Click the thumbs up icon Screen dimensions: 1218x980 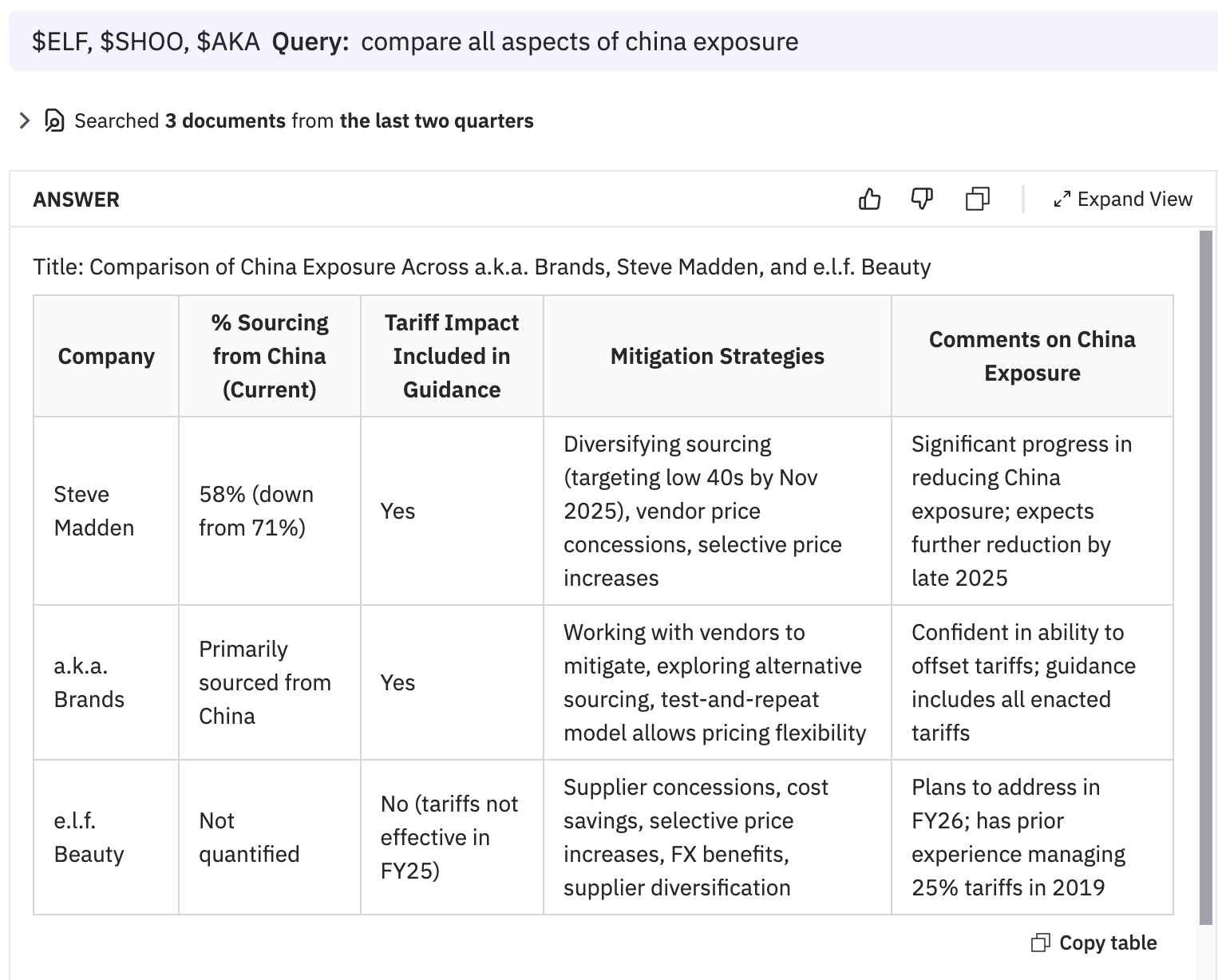pyautogui.click(x=869, y=199)
